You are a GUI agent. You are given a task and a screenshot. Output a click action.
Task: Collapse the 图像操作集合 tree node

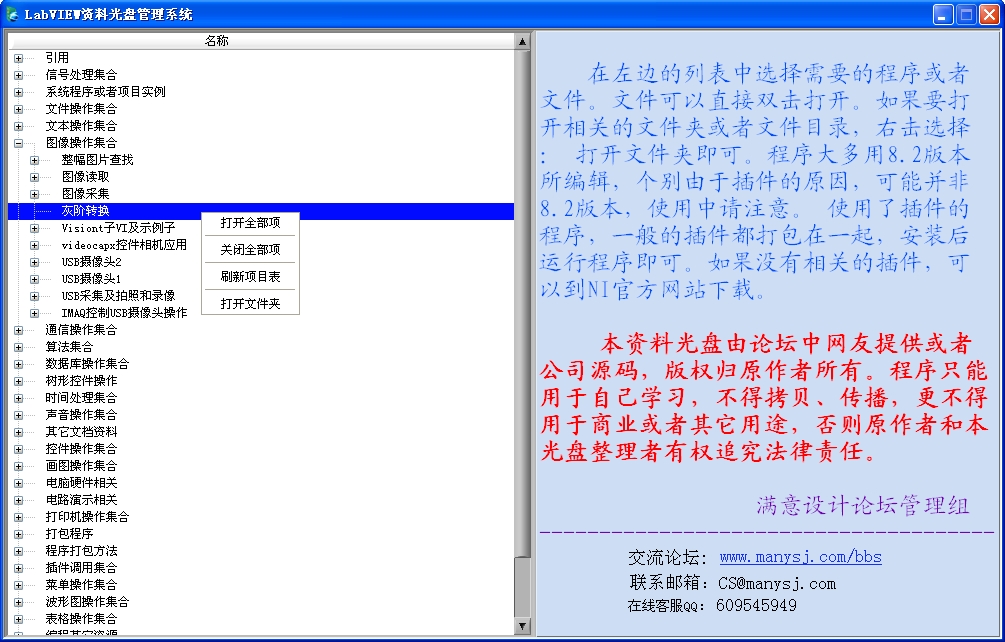[18, 143]
